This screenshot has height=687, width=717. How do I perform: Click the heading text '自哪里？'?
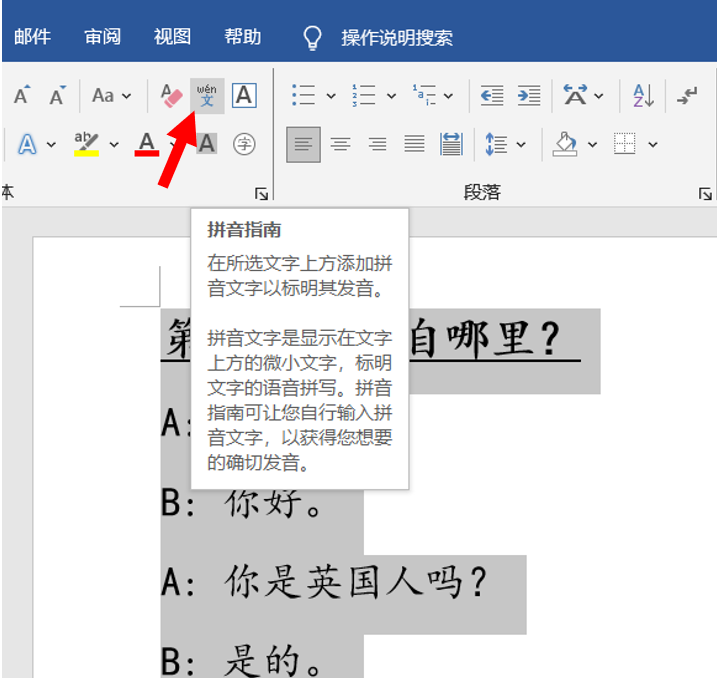[485, 338]
